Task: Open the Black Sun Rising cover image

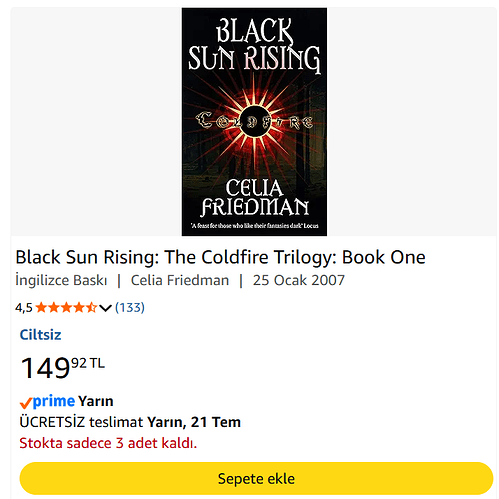Action: 254,122
